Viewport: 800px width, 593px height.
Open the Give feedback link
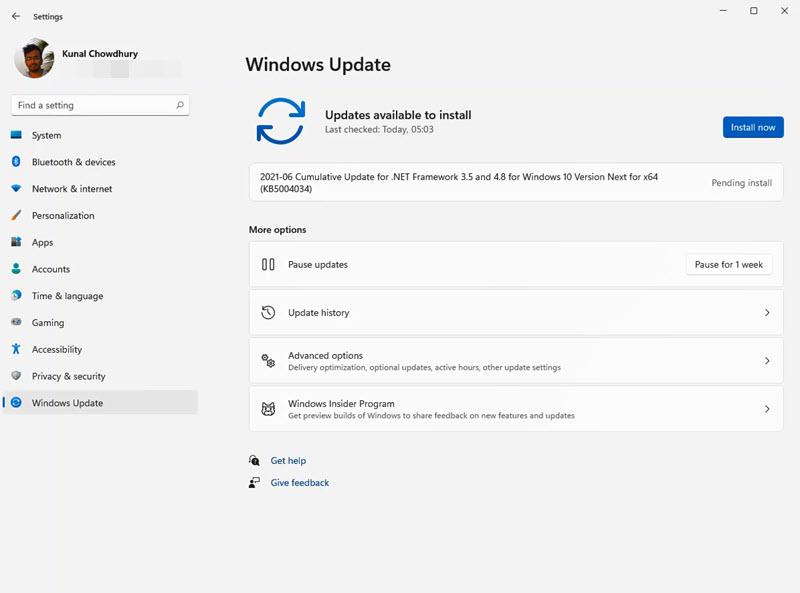point(299,482)
